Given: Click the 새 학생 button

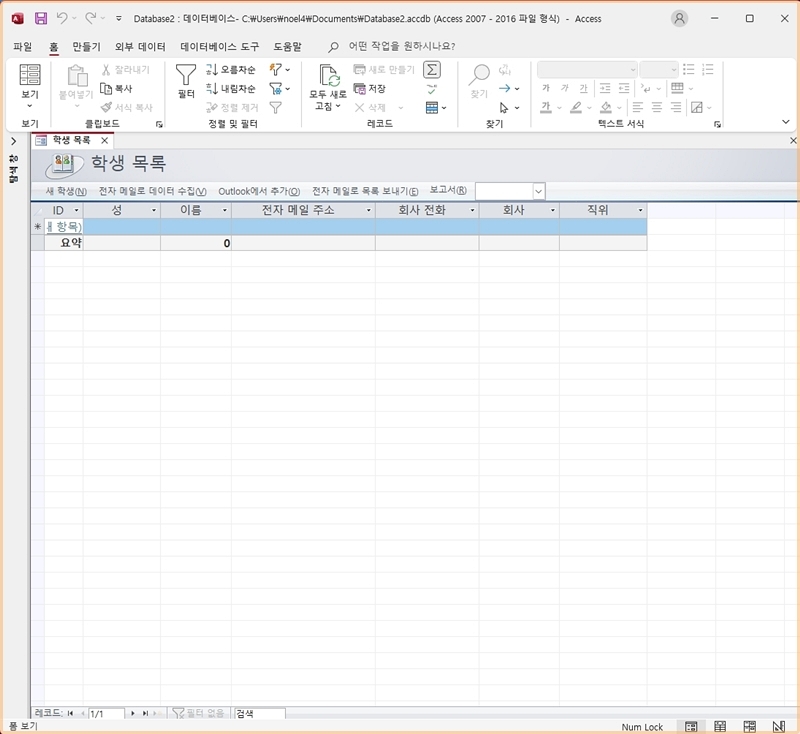Looking at the screenshot, I should click(66, 191).
